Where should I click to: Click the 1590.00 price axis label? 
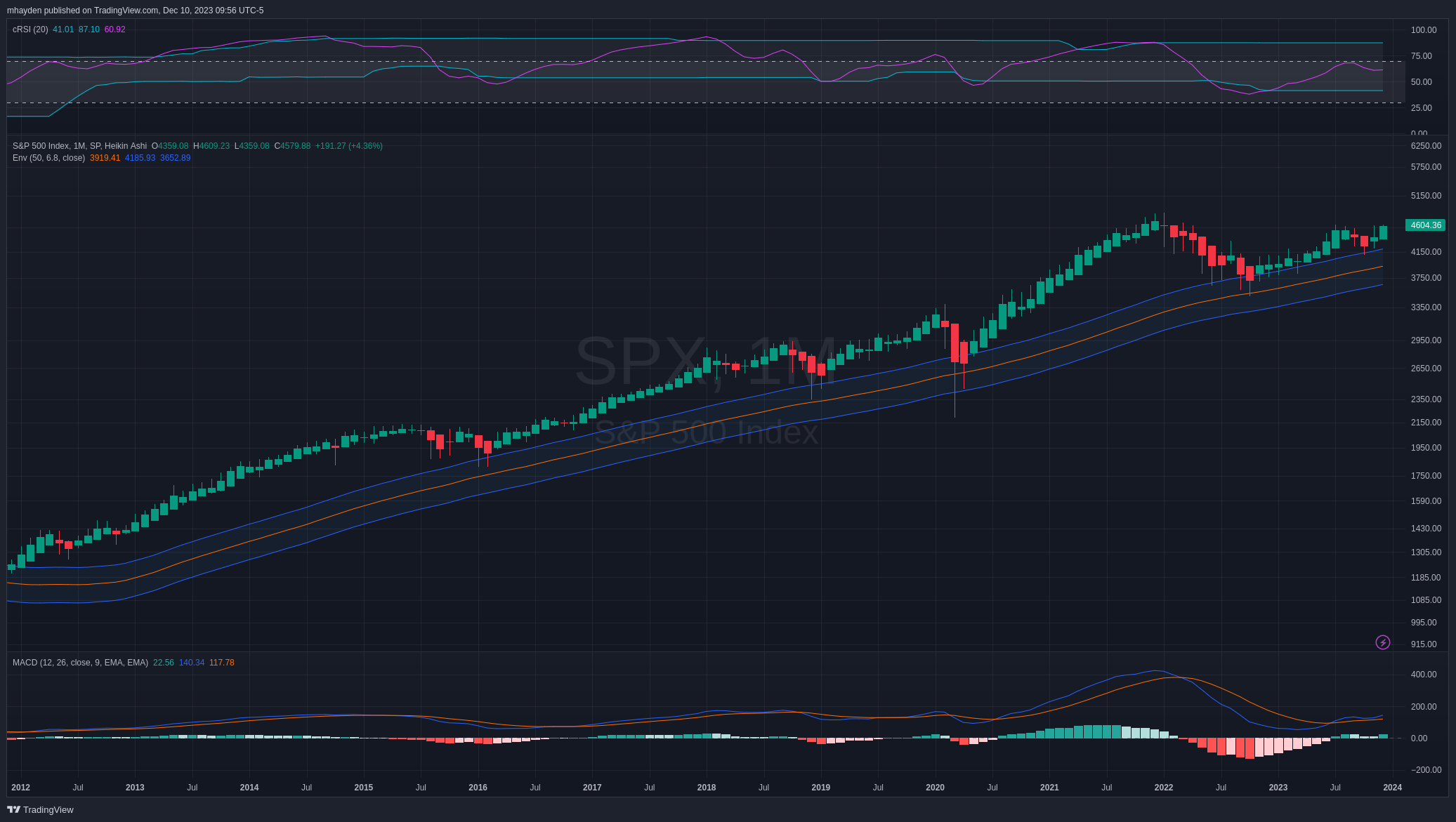click(1426, 501)
